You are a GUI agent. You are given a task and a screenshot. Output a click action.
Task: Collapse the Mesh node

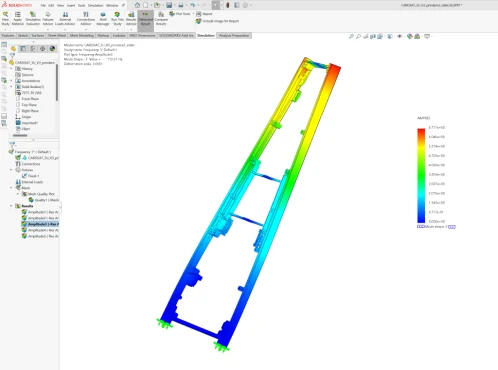point(11,188)
